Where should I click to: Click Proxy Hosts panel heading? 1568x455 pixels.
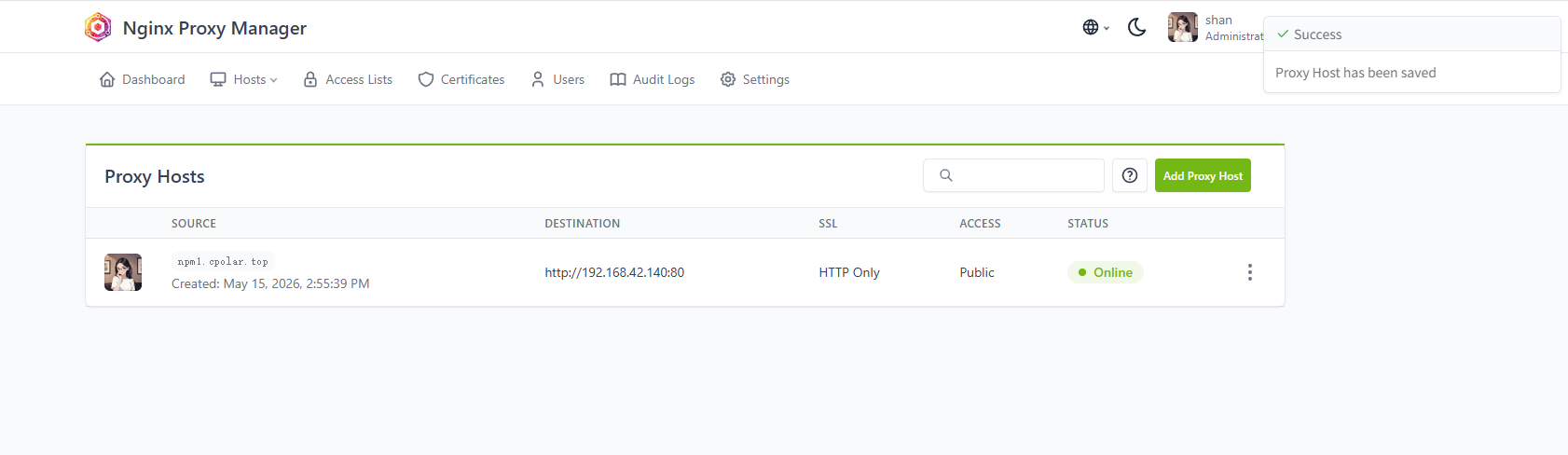(155, 176)
